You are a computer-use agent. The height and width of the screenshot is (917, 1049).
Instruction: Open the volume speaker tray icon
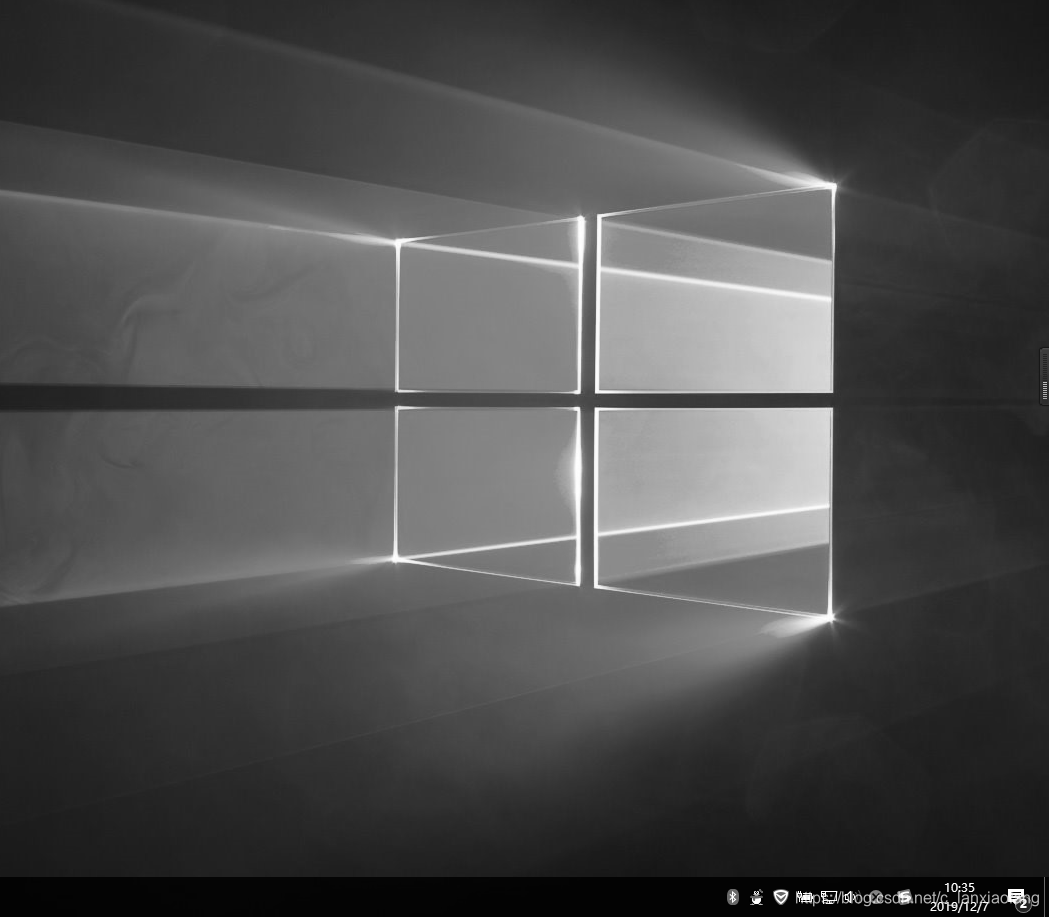point(852,897)
